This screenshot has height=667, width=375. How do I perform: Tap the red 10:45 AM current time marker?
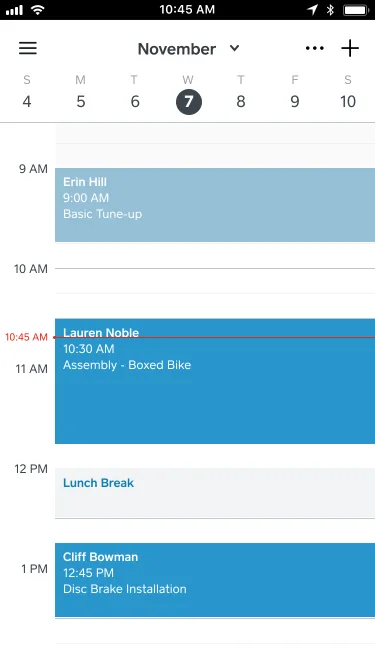coord(26,337)
